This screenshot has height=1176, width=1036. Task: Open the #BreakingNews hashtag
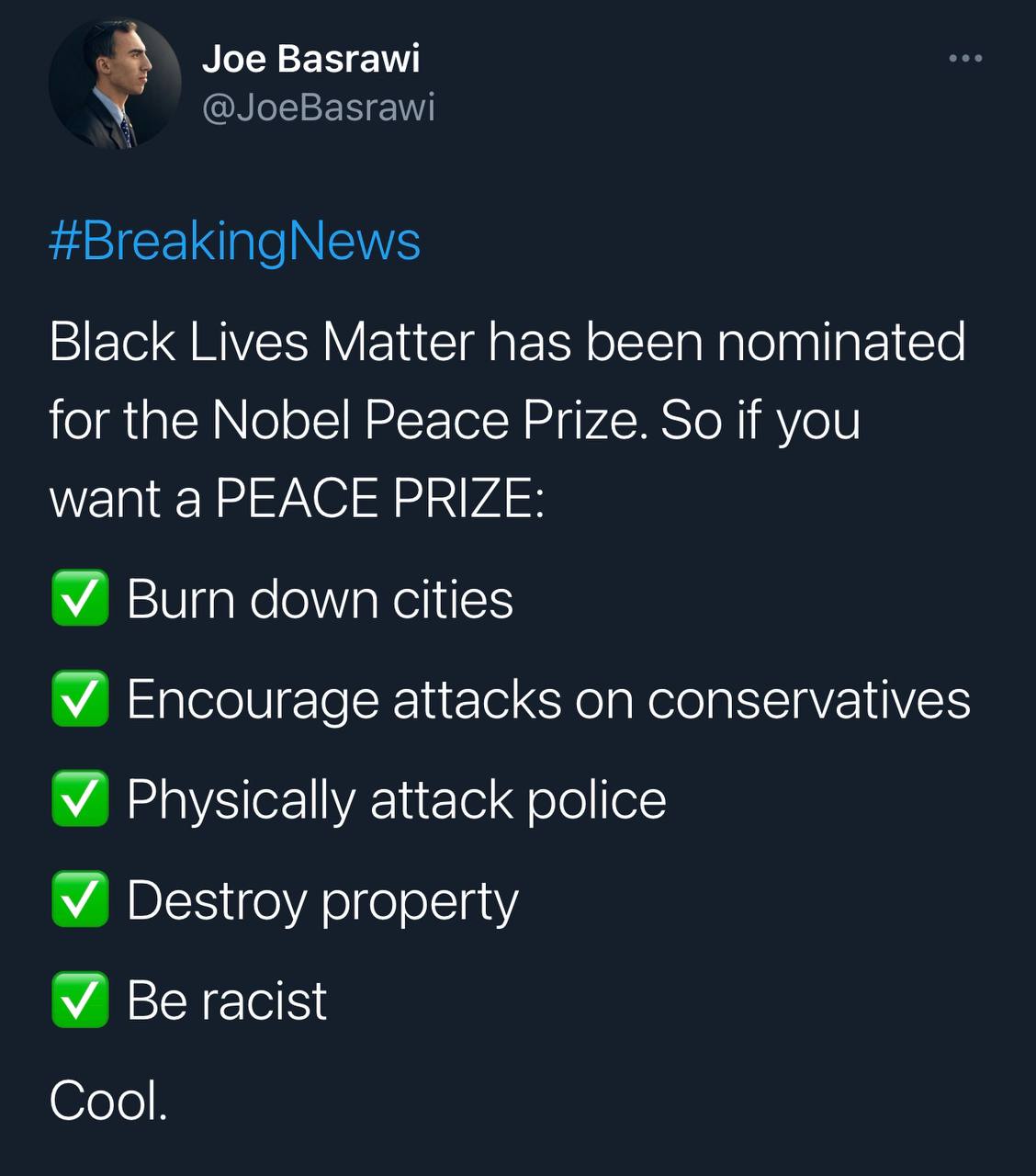click(x=234, y=241)
